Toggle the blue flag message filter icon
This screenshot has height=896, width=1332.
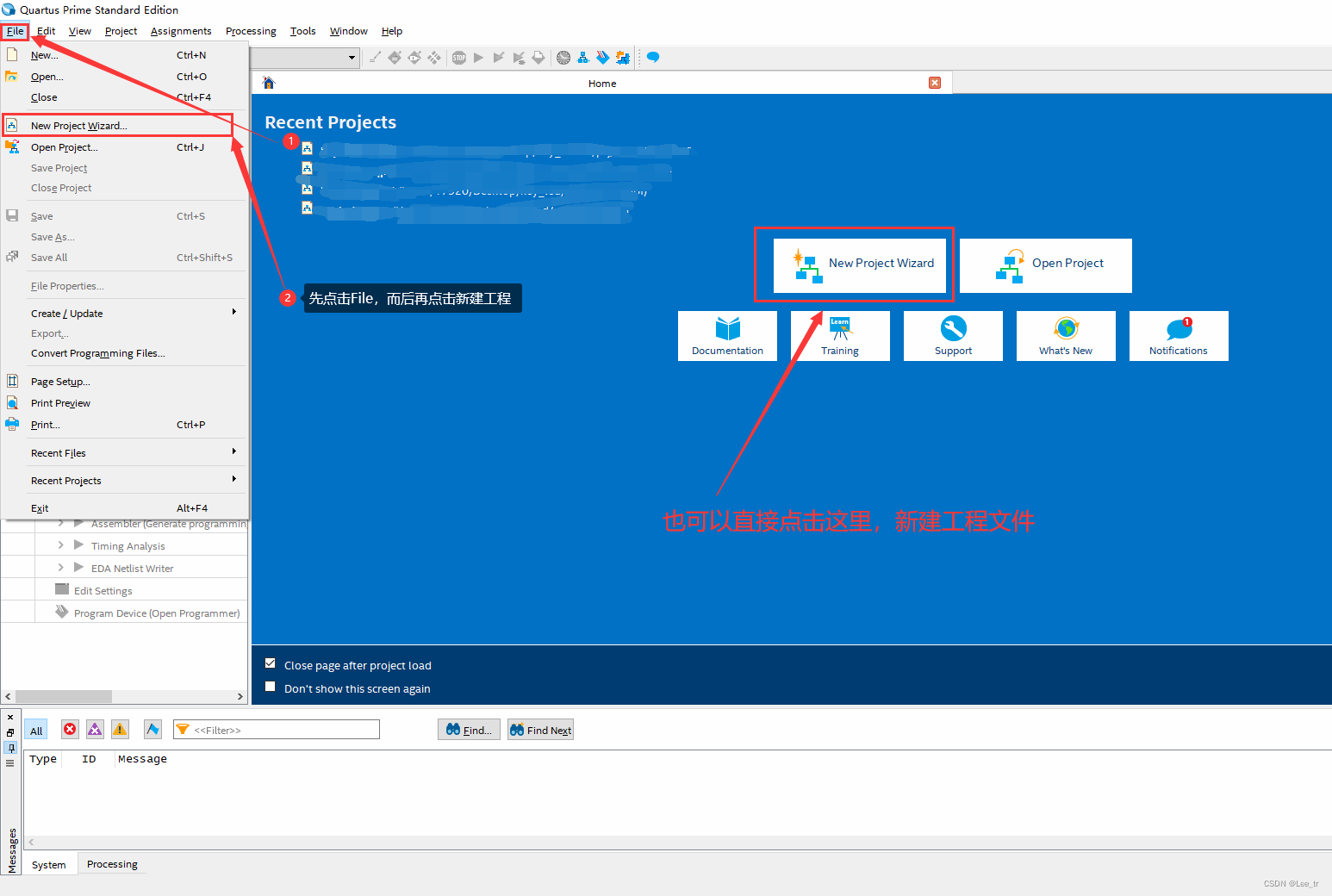click(x=152, y=730)
